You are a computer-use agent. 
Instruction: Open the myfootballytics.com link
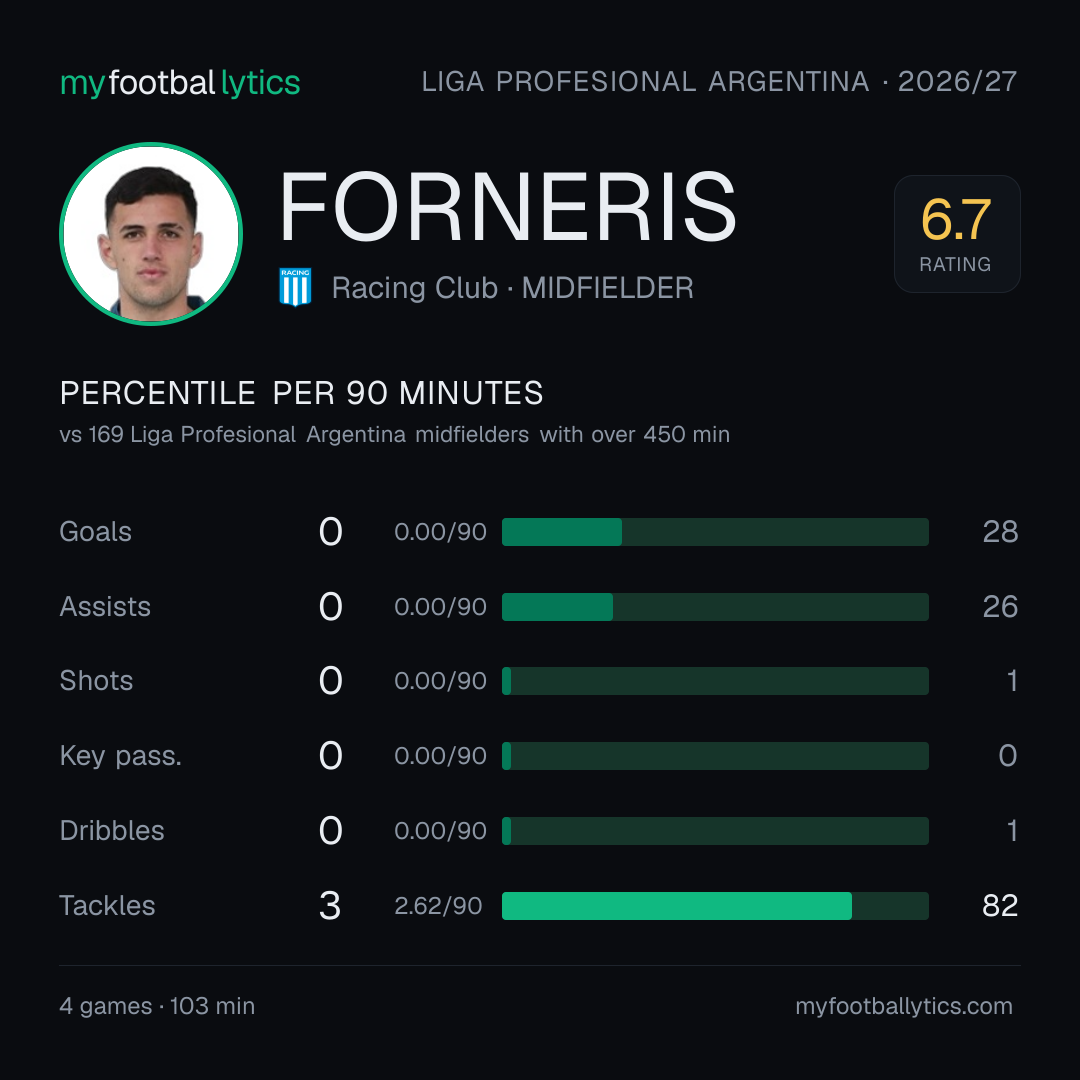(x=904, y=1006)
